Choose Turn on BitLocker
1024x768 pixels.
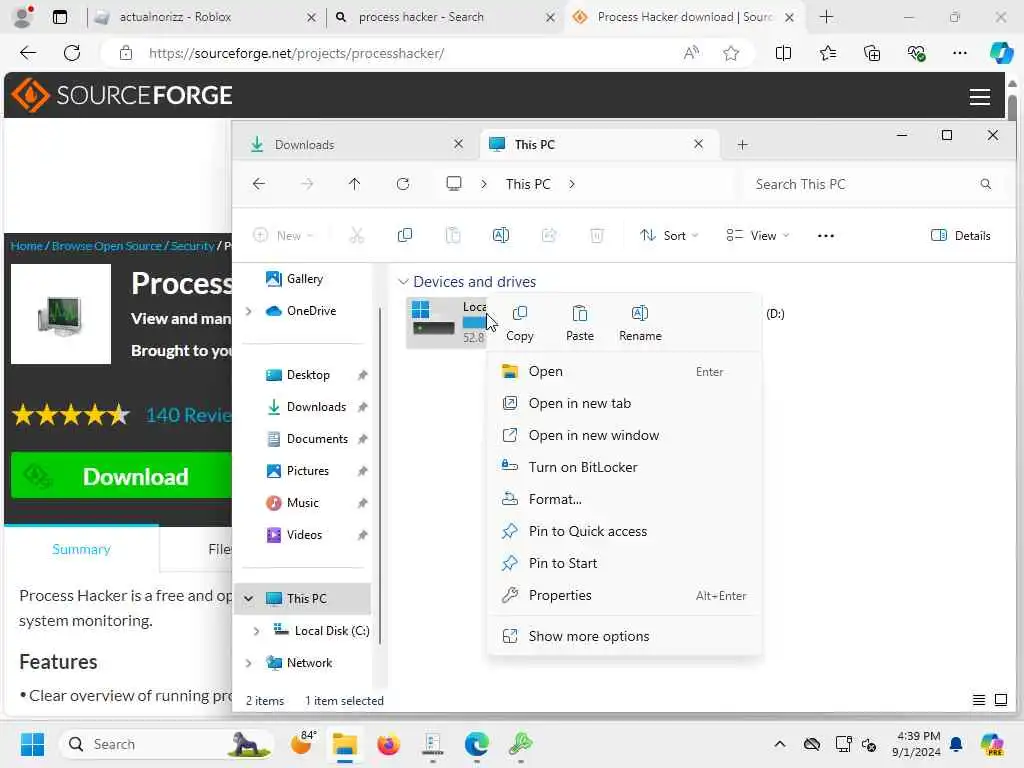tap(624, 467)
